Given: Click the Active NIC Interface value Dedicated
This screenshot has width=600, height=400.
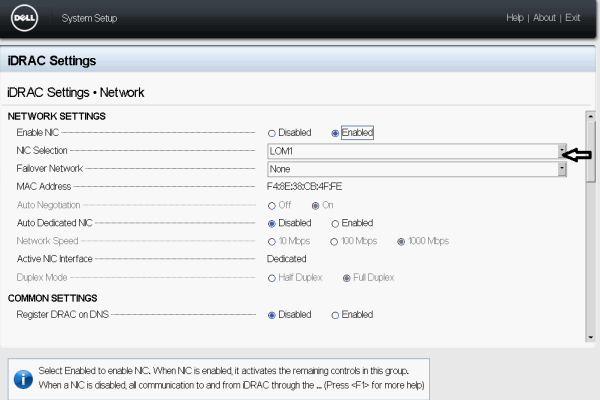Looking at the screenshot, I should pyautogui.click(x=287, y=259).
